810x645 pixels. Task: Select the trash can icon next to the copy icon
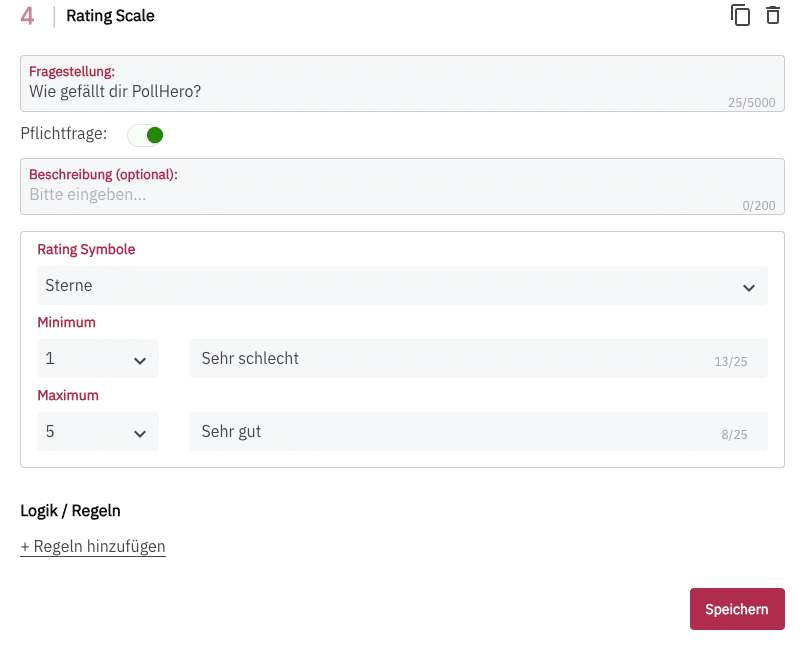click(772, 15)
